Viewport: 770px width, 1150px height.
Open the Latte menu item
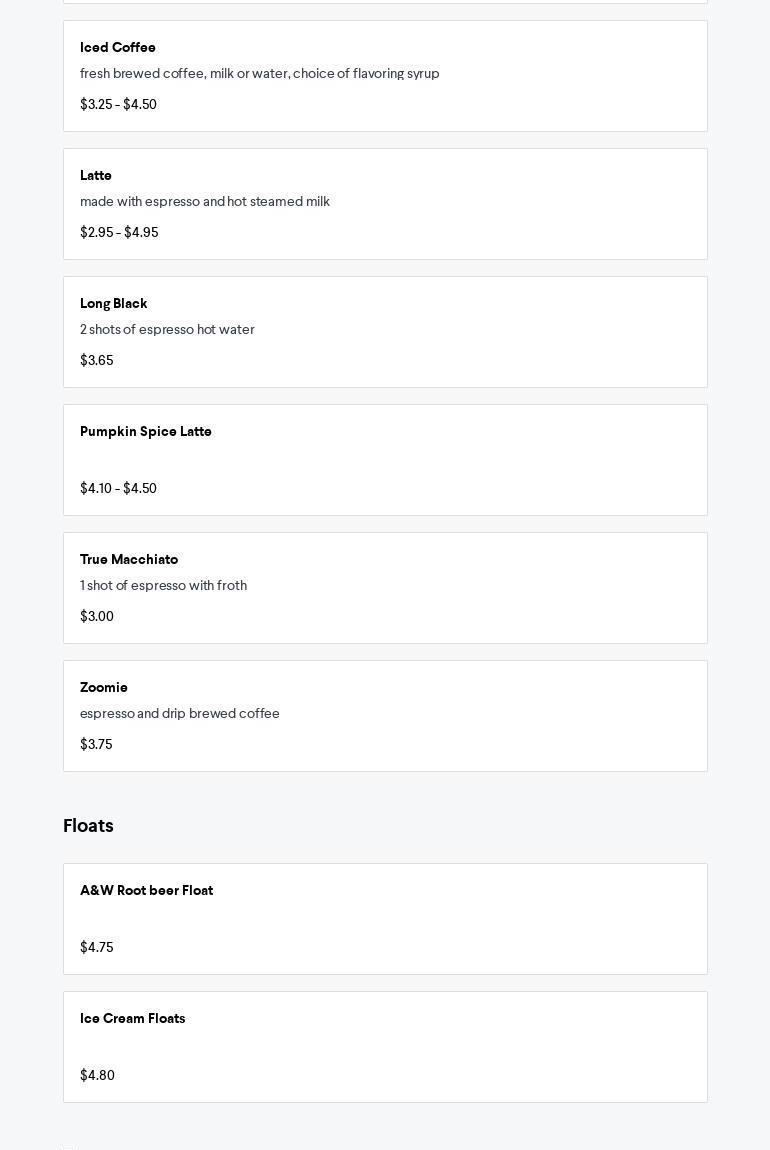coord(96,176)
